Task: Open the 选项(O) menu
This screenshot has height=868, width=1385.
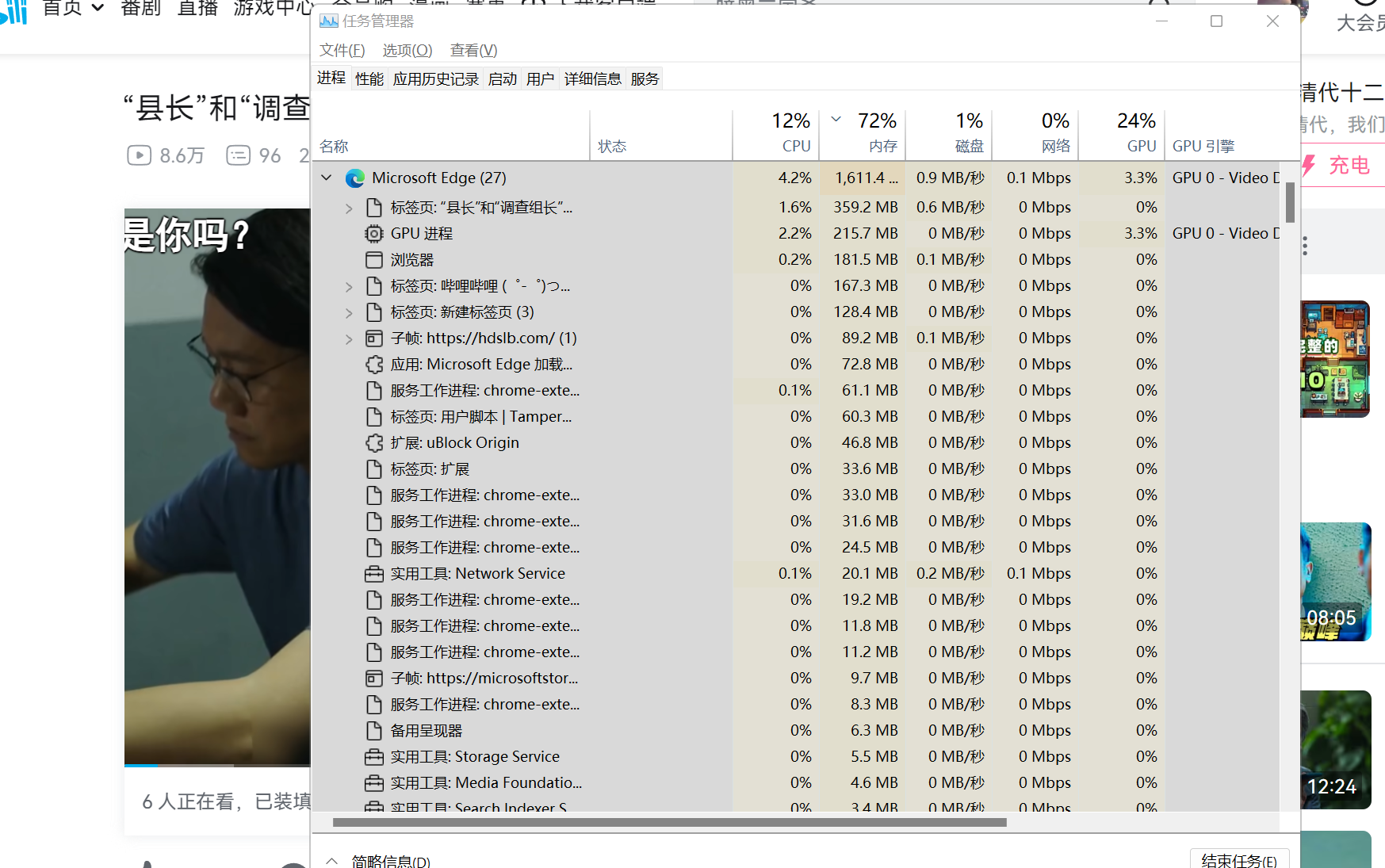Action: tap(407, 51)
